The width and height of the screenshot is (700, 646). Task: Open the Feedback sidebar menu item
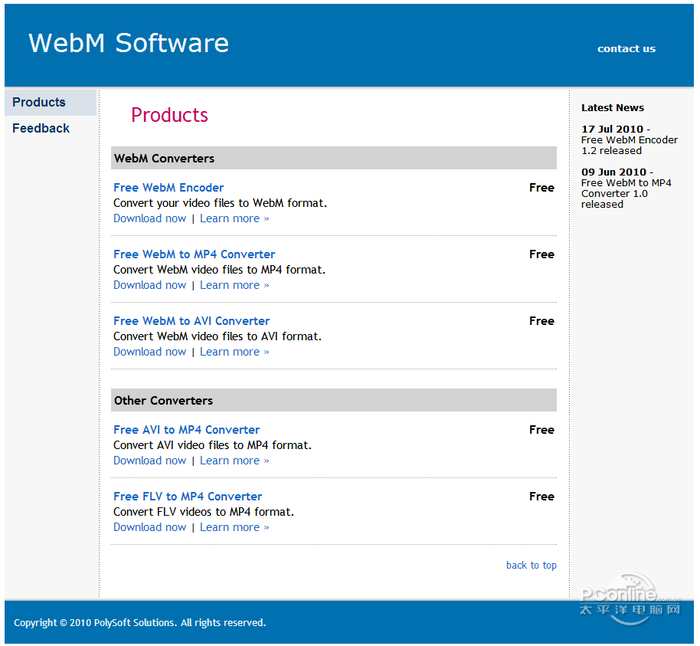41,129
